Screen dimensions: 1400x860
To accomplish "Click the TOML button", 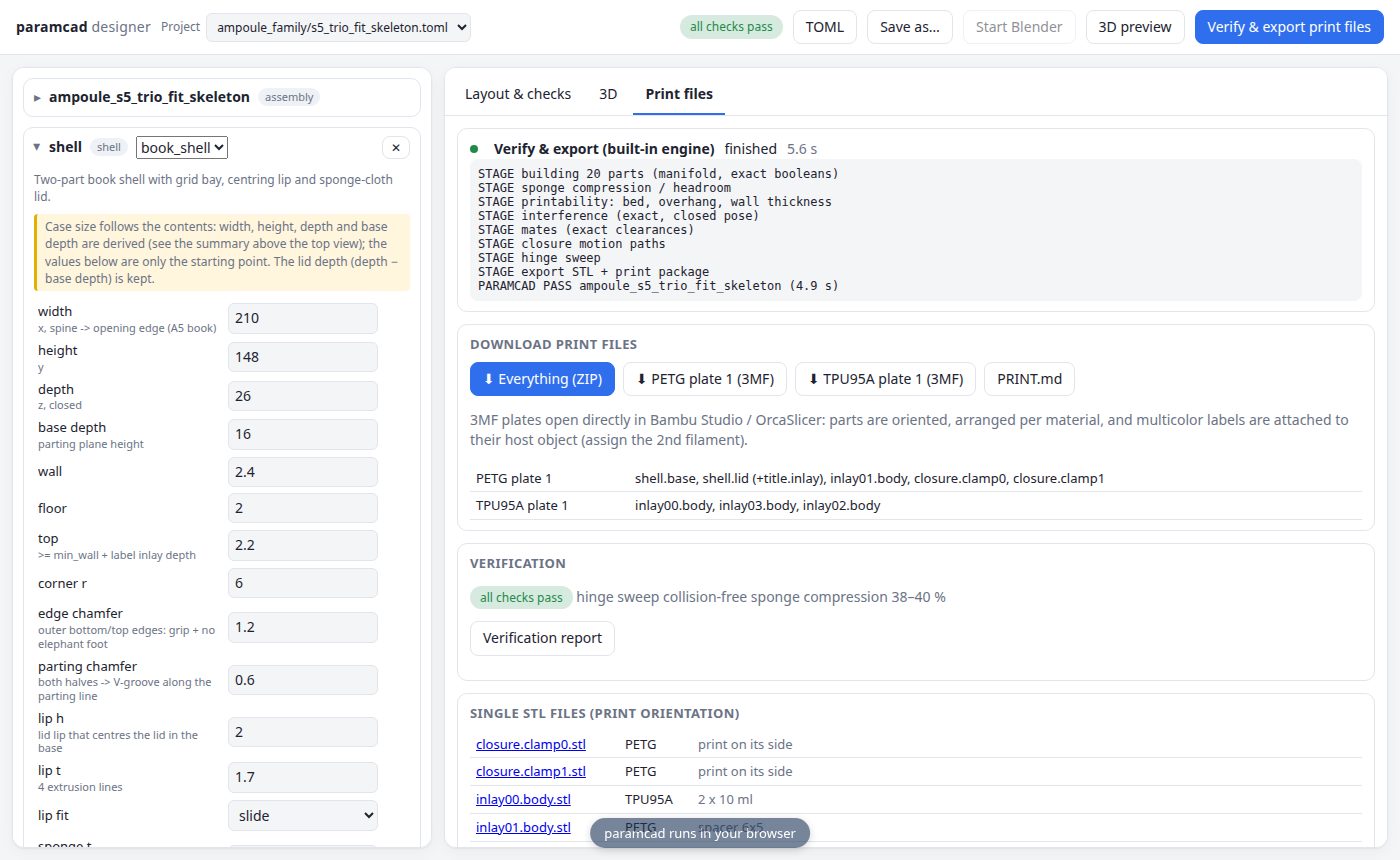I will [x=825, y=27].
